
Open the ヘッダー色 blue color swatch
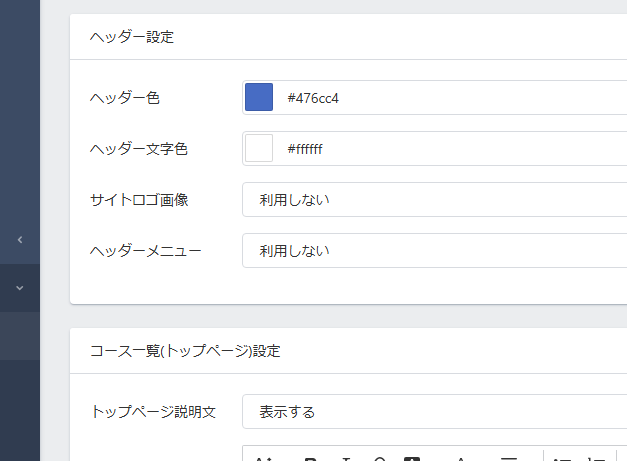click(259, 97)
